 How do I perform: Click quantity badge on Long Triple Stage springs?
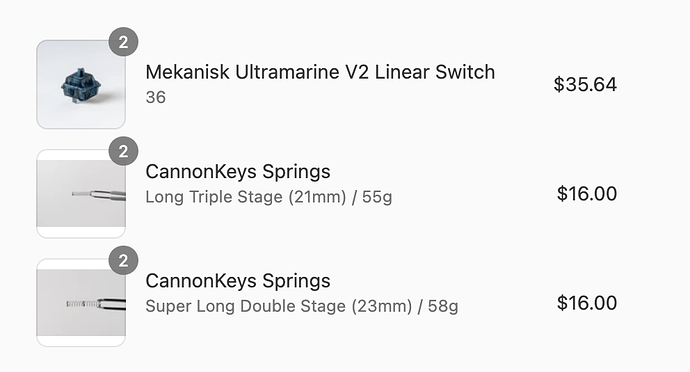tap(124, 151)
